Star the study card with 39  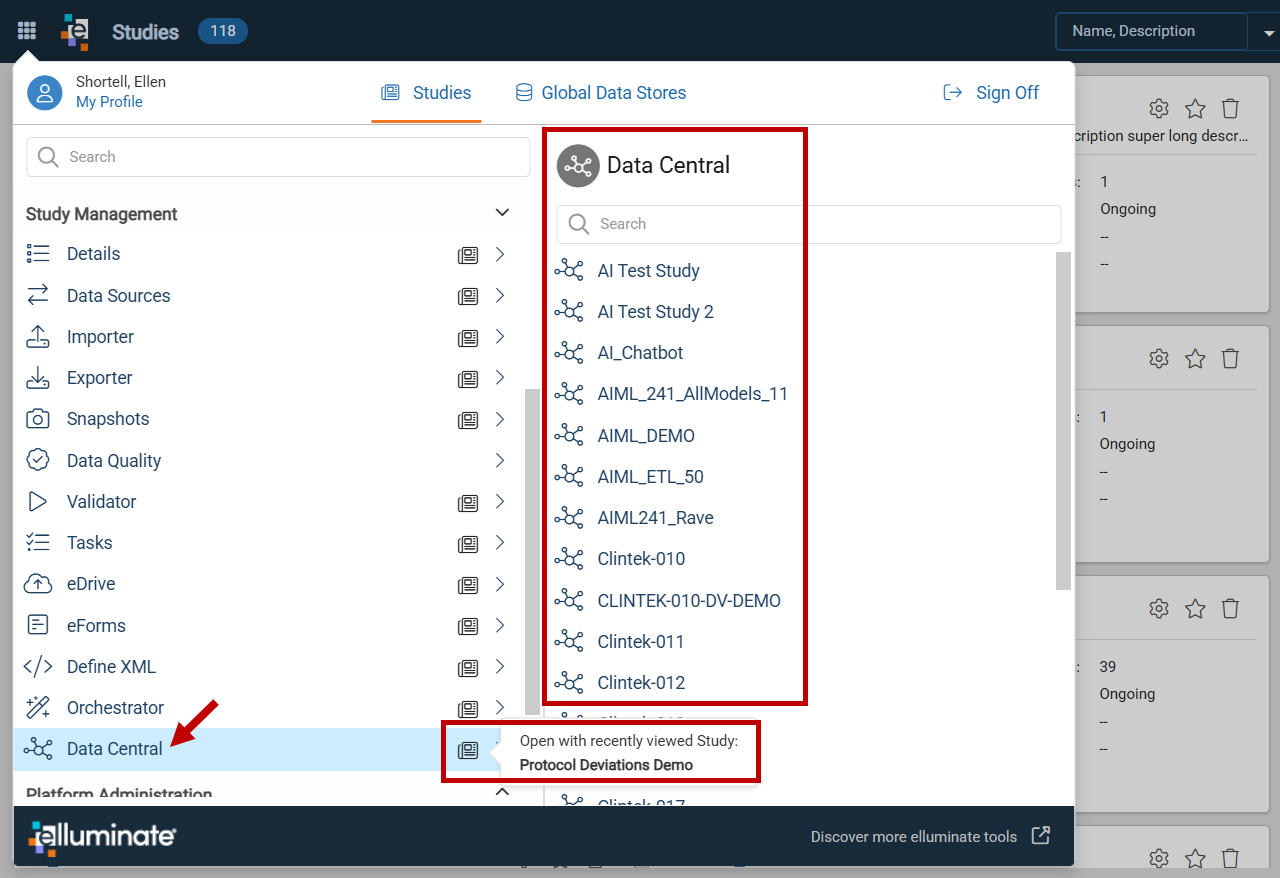[x=1195, y=608]
